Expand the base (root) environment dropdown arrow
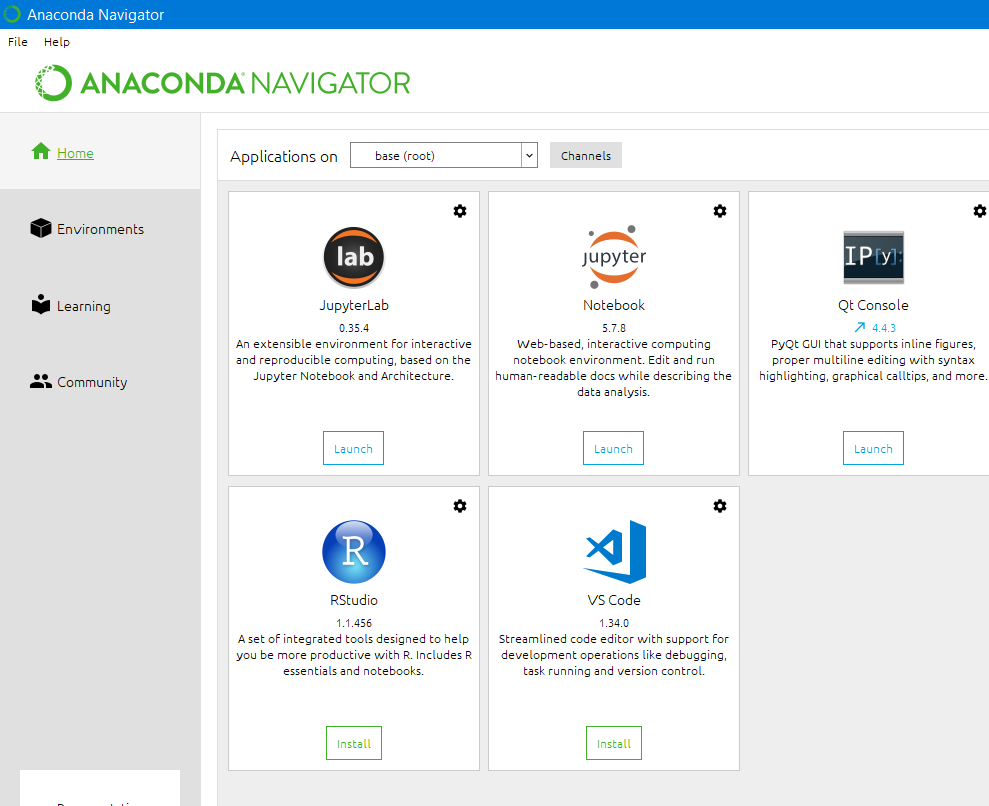Viewport: 989px width, 806px height. (529, 155)
